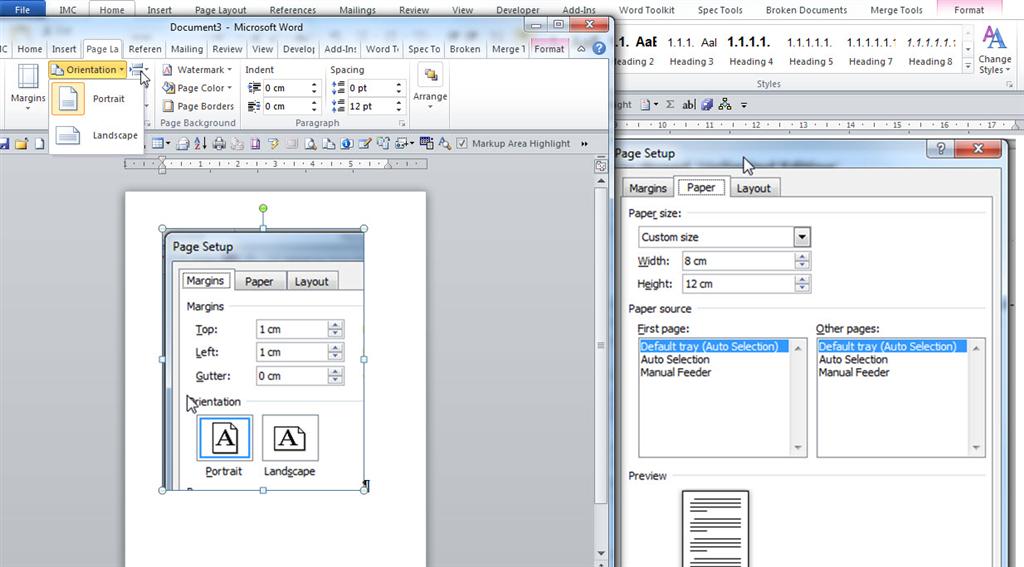Click the Indent Left value field

tap(285, 88)
